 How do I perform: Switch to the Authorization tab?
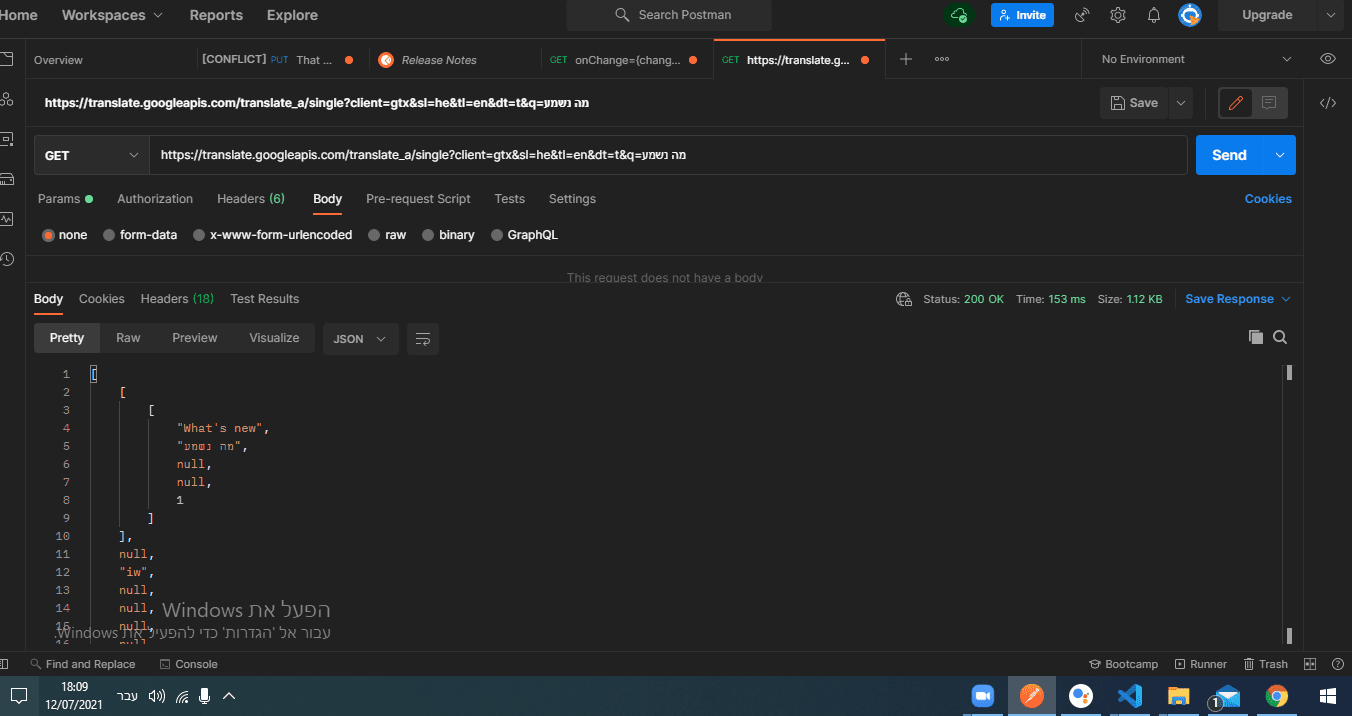pos(155,199)
